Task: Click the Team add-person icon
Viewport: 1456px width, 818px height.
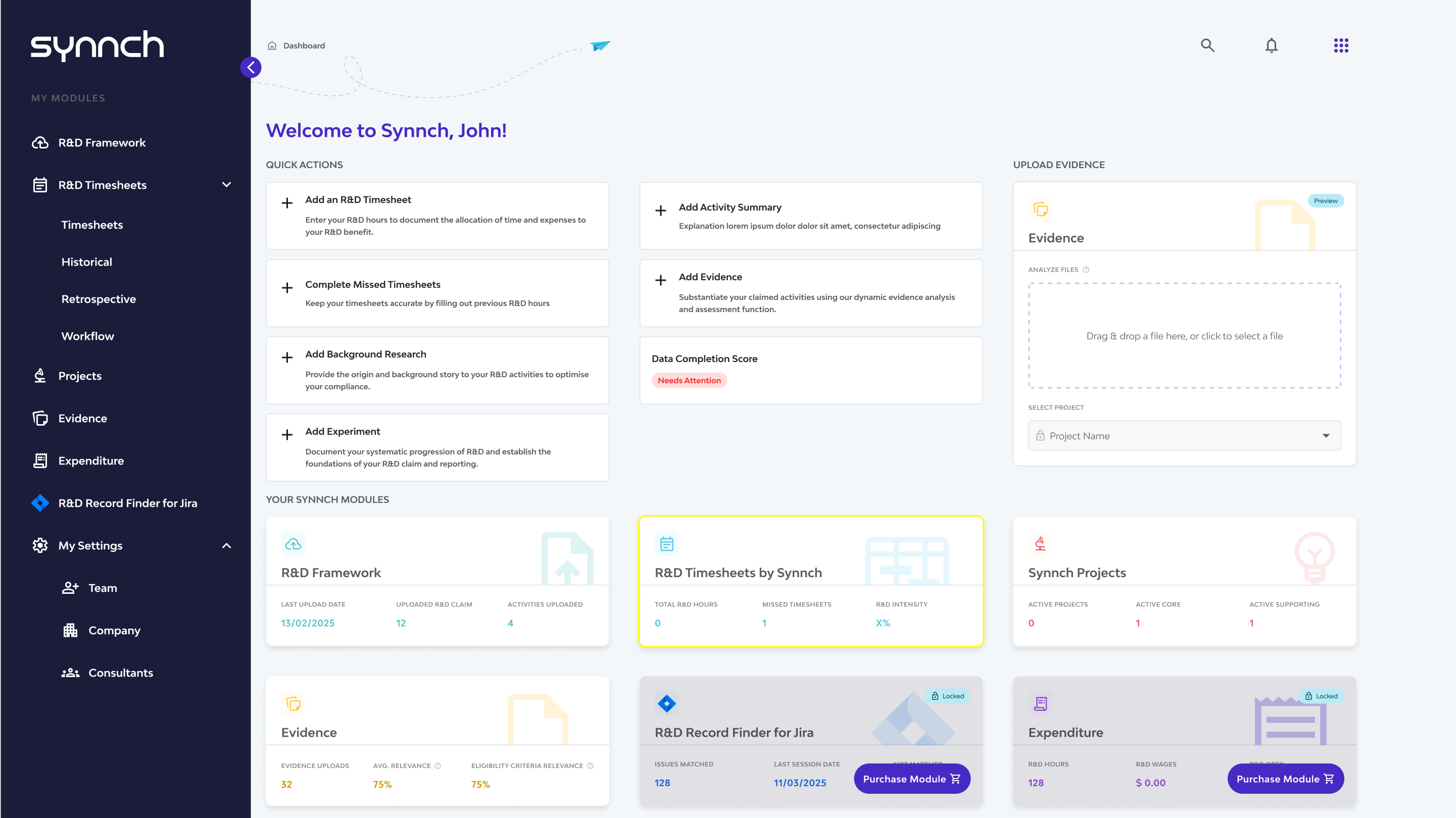Action: click(x=70, y=588)
